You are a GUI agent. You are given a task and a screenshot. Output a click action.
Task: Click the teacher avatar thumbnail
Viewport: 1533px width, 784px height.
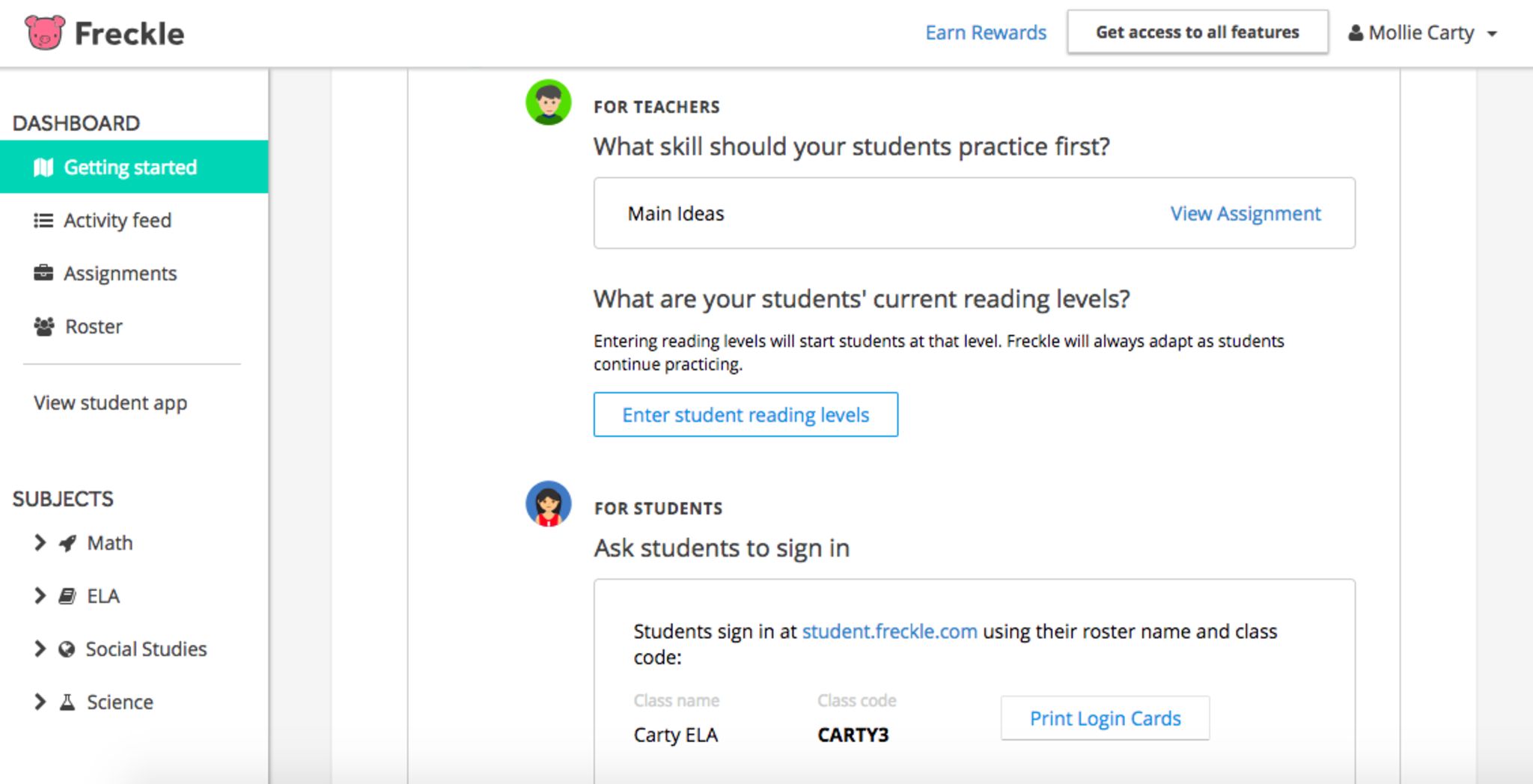tap(549, 102)
